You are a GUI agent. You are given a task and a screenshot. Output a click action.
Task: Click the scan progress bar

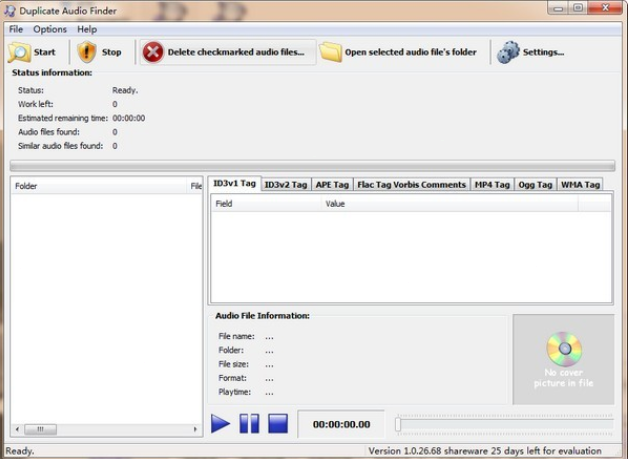click(x=312, y=165)
